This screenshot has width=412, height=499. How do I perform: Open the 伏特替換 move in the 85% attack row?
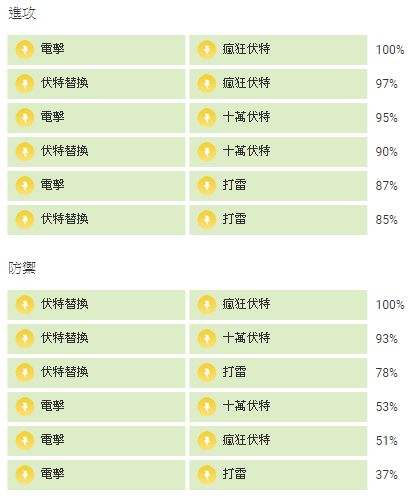click(96, 220)
